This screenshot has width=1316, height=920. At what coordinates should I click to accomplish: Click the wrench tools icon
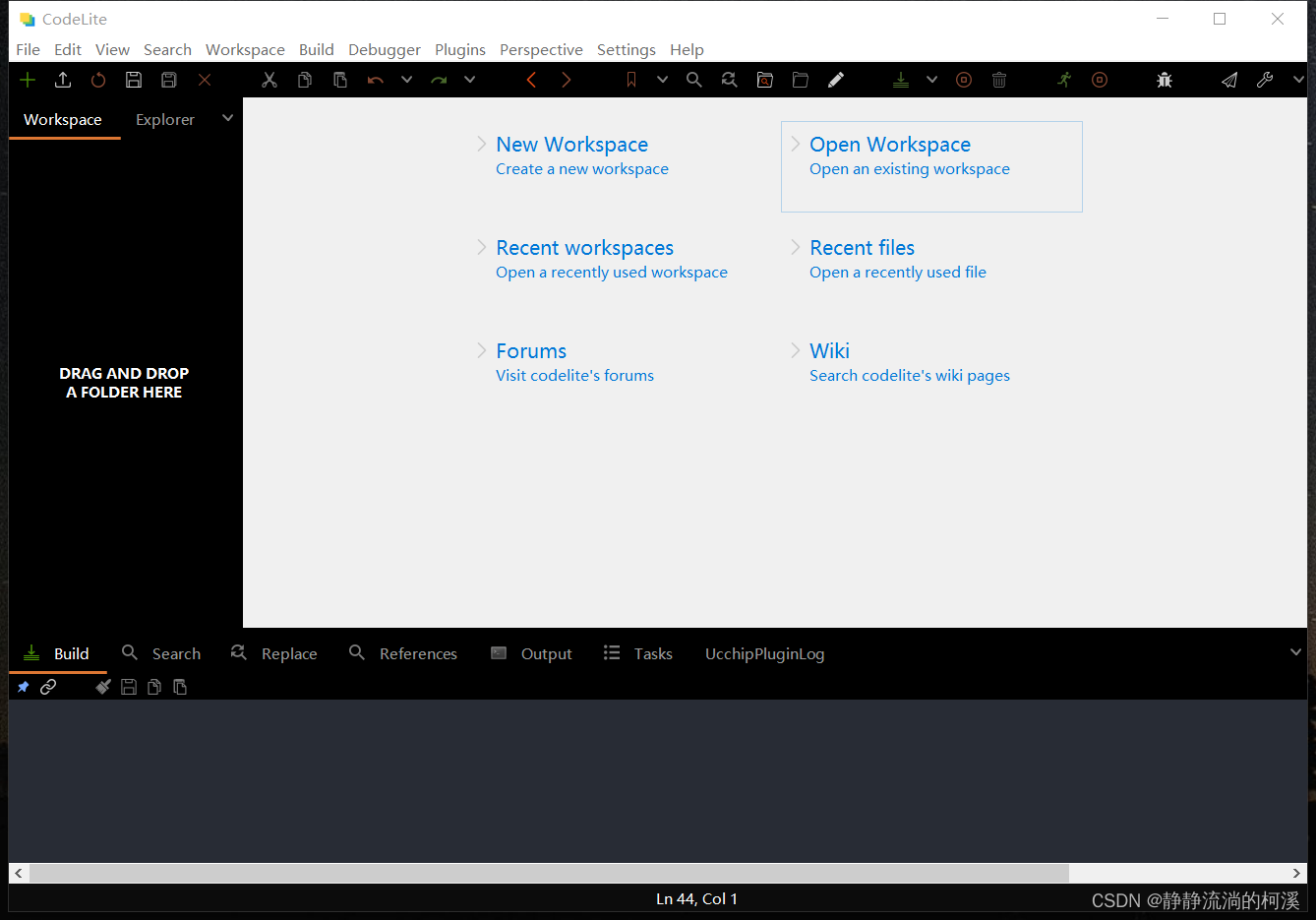tap(1265, 80)
